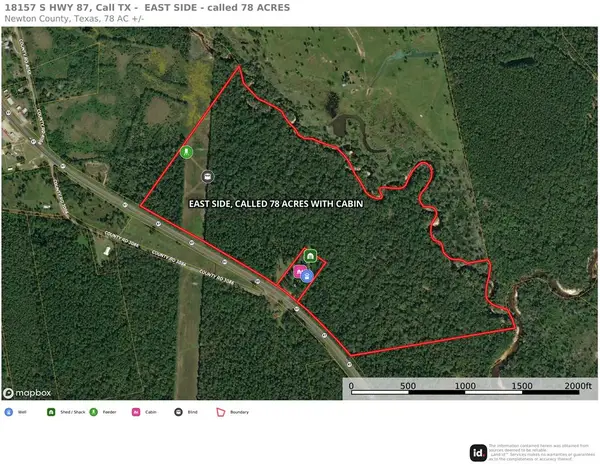The image size is (600, 464).
Task: Open the mapbox logo link
Action: point(27,393)
